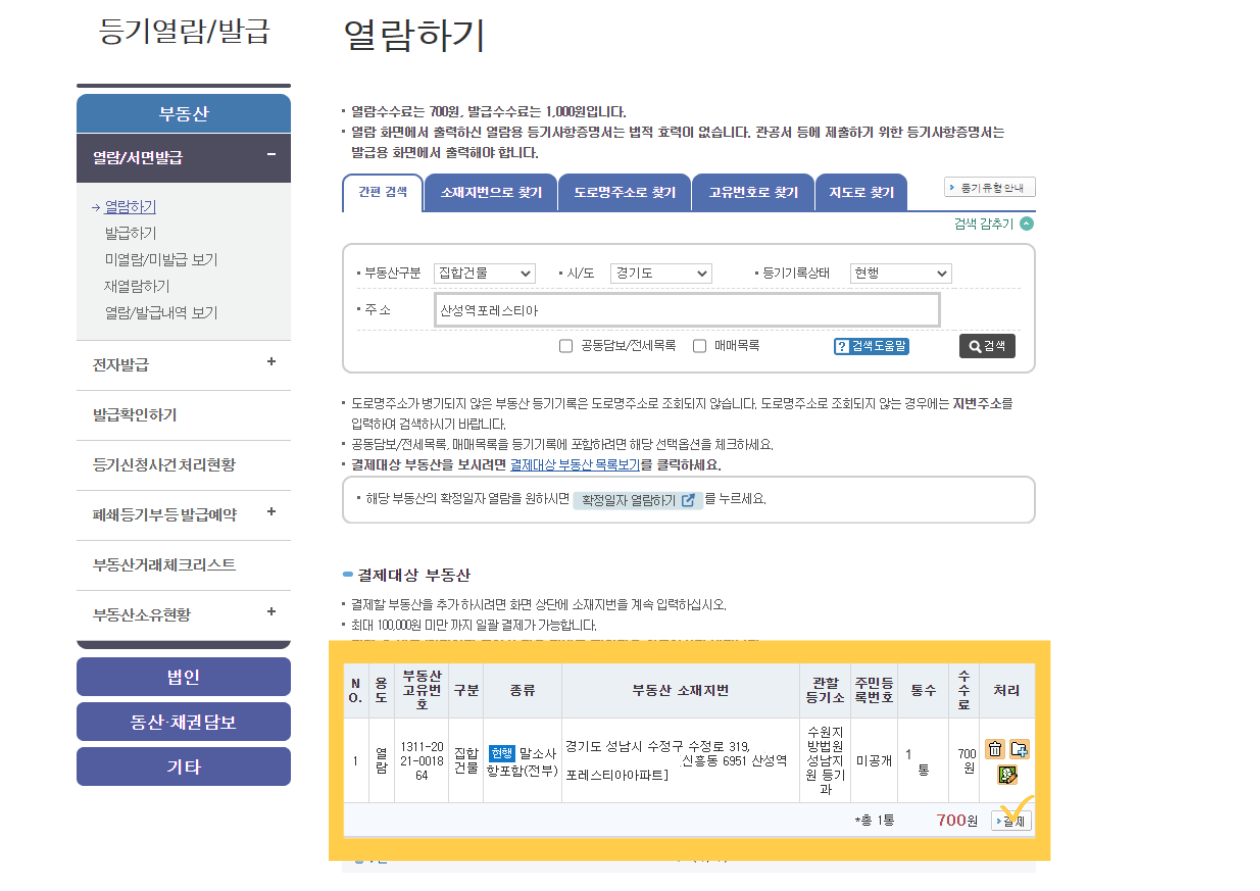Image resolution: width=1260 pixels, height=891 pixels.
Task: Enable the 공동담보/전세목록 checkbox
Action: [x=568, y=346]
